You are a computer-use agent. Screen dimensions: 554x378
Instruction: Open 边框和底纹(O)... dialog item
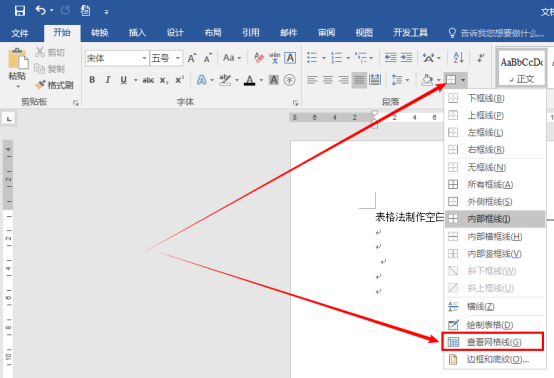click(x=495, y=360)
